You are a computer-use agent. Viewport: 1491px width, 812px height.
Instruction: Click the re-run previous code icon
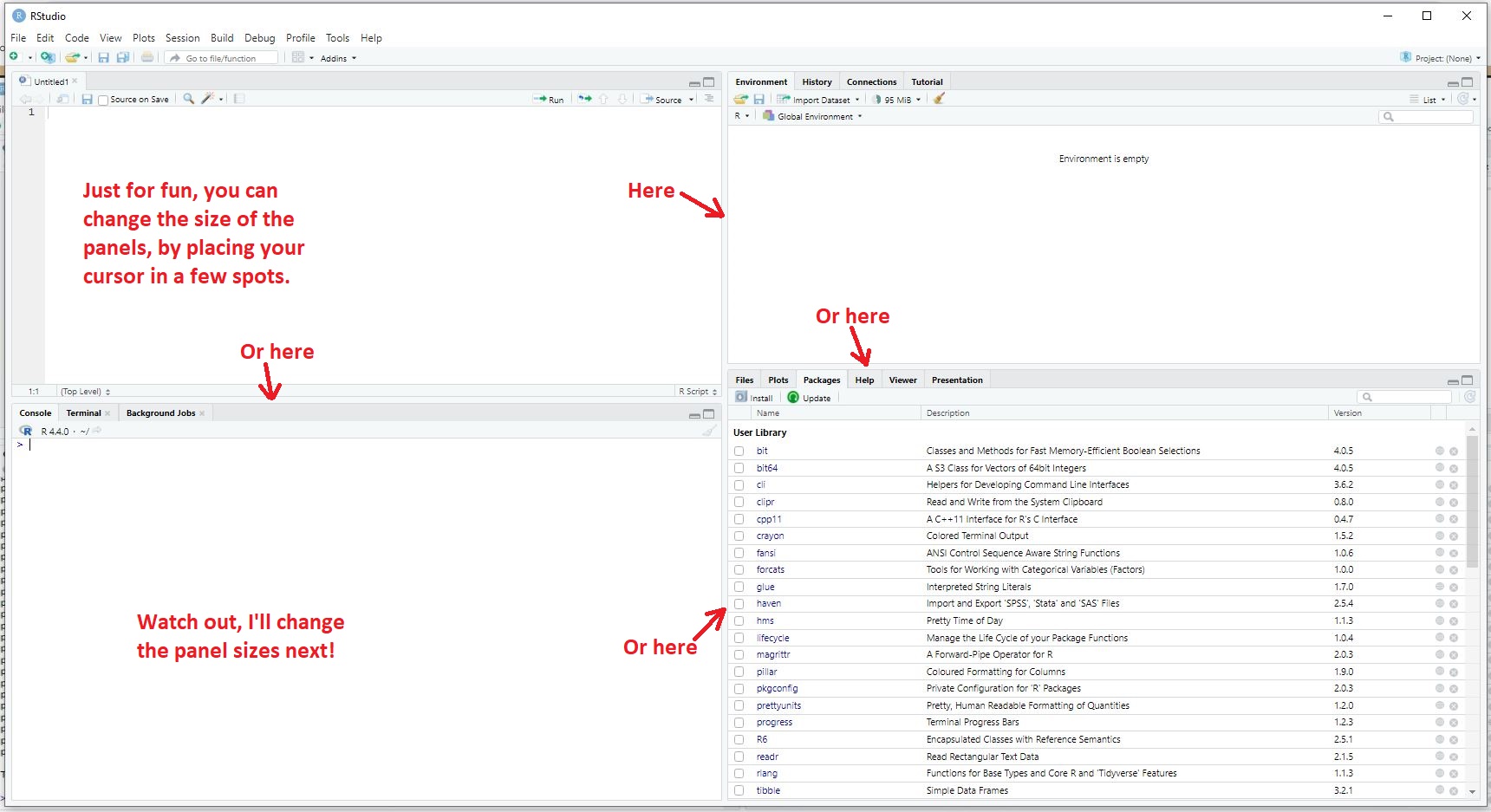click(x=585, y=100)
